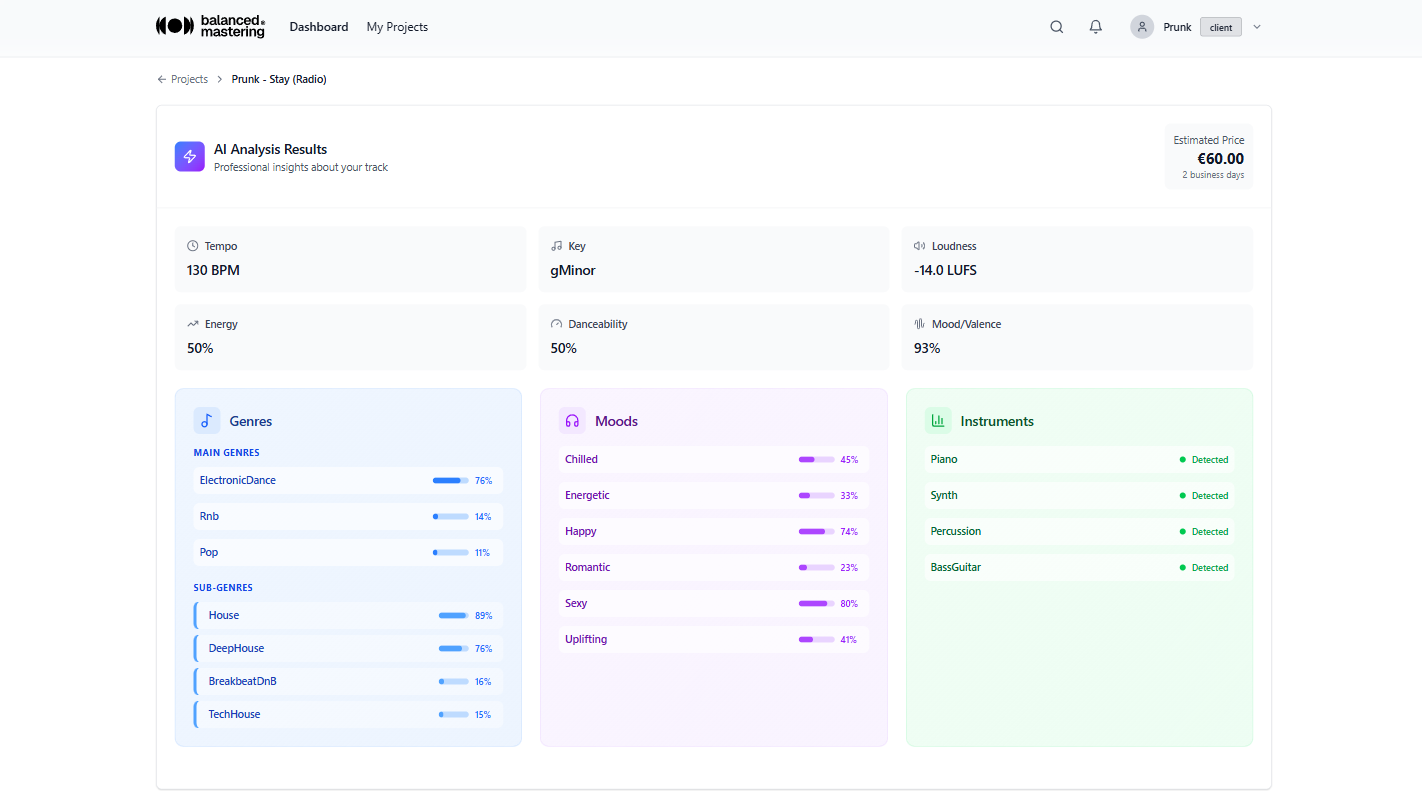Click the Energy trend arrow icon
Image resolution: width=1422 pixels, height=802 pixels.
193,323
